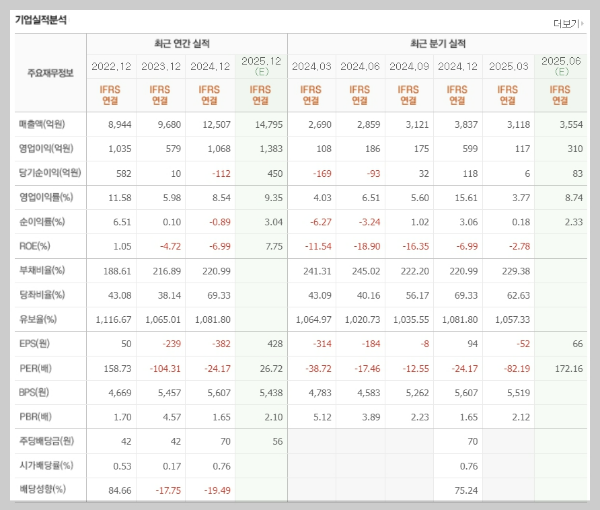Click the 428 EPS estimate value
Screen dimensions: 600x510
click(275, 344)
